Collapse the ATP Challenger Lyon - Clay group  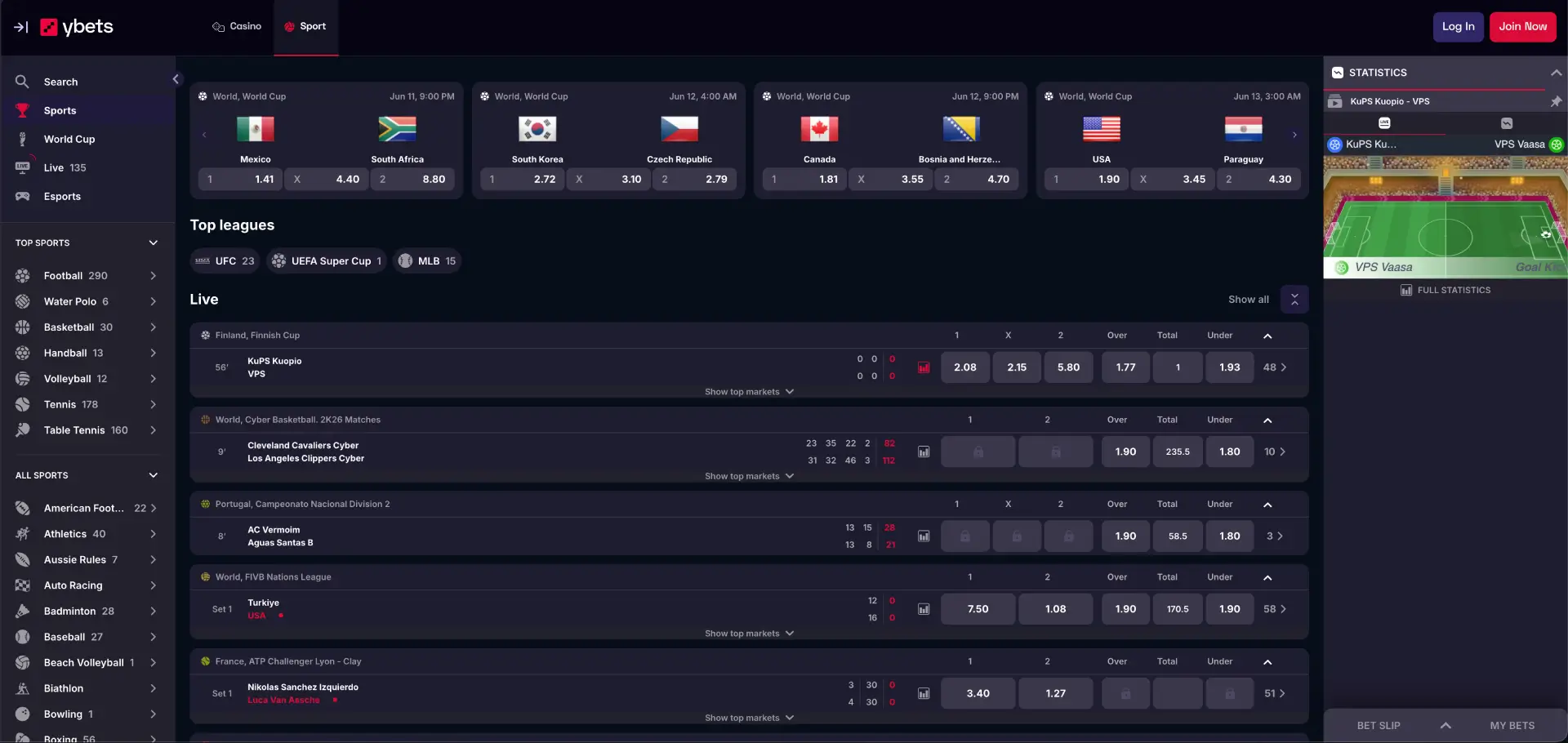[1267, 661]
